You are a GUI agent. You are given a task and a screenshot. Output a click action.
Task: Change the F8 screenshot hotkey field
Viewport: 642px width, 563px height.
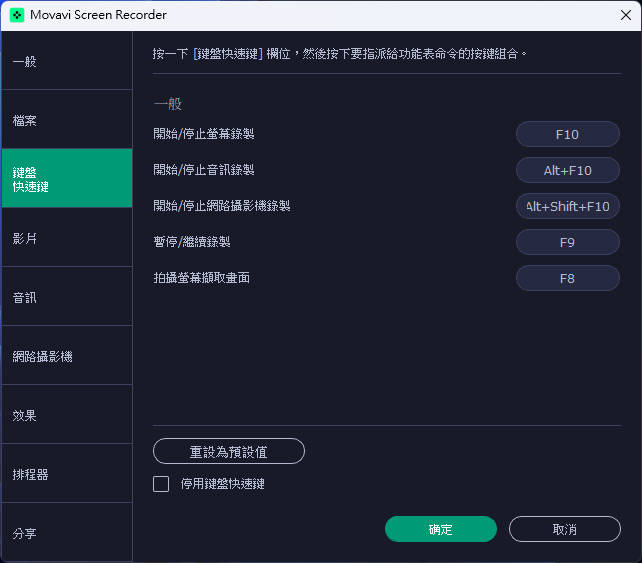567,278
